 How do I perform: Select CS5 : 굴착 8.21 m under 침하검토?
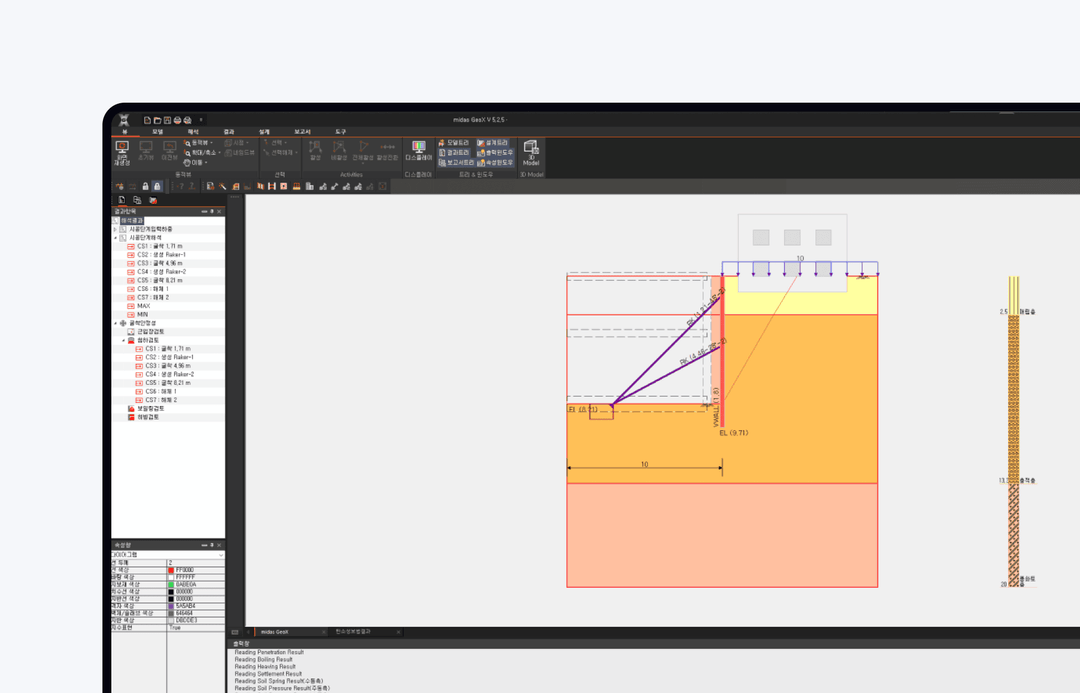click(167, 383)
